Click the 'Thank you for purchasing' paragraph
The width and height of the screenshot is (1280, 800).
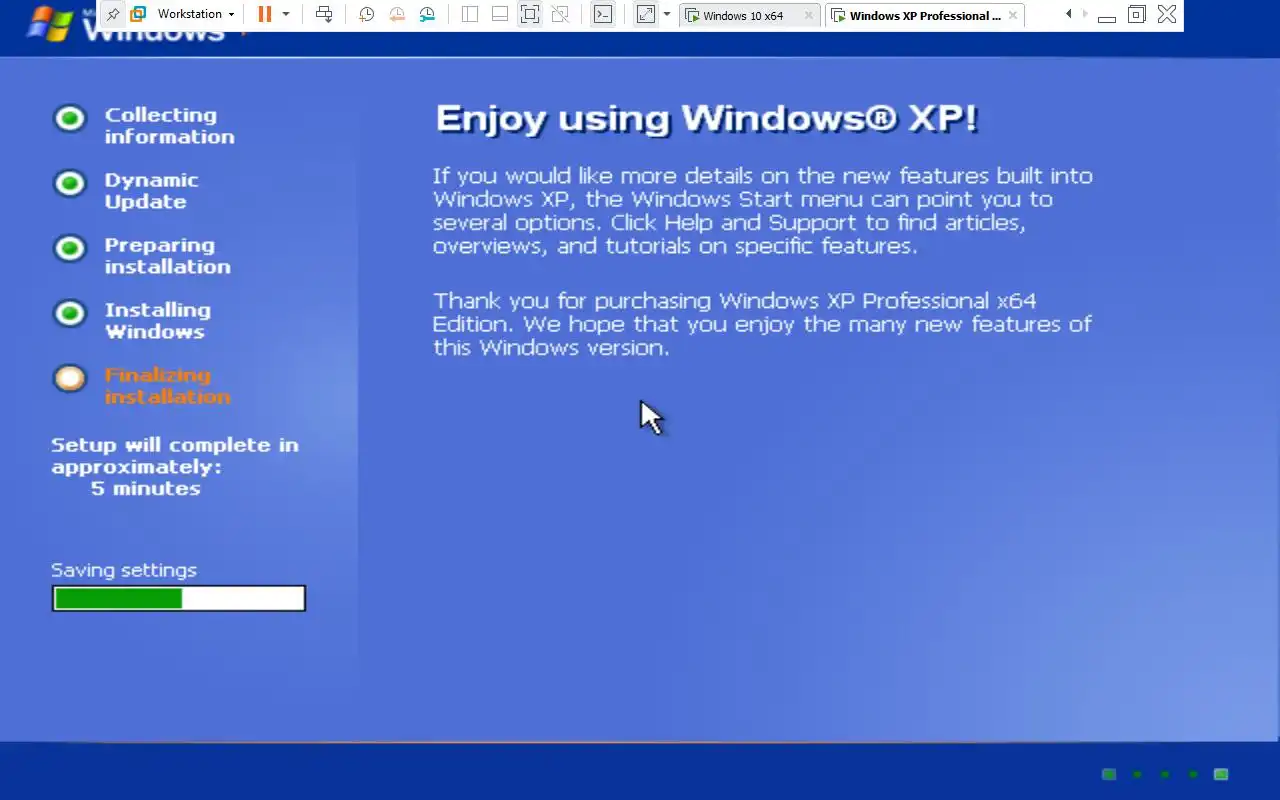763,324
